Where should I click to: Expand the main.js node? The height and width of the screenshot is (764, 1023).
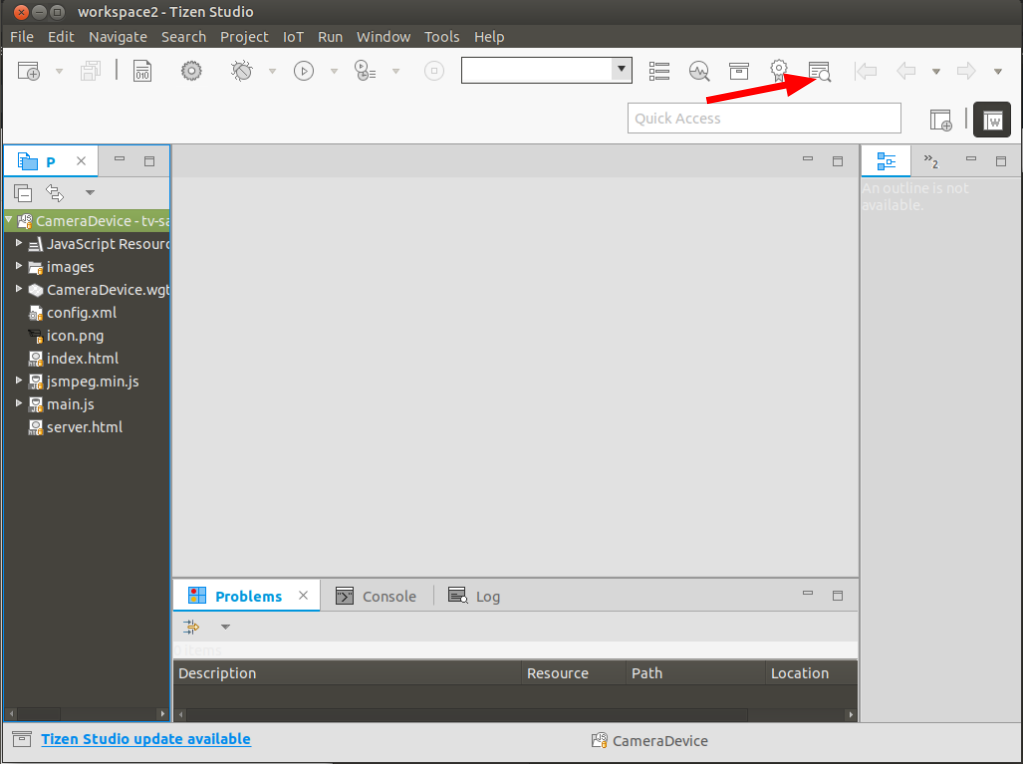pyautogui.click(x=19, y=403)
